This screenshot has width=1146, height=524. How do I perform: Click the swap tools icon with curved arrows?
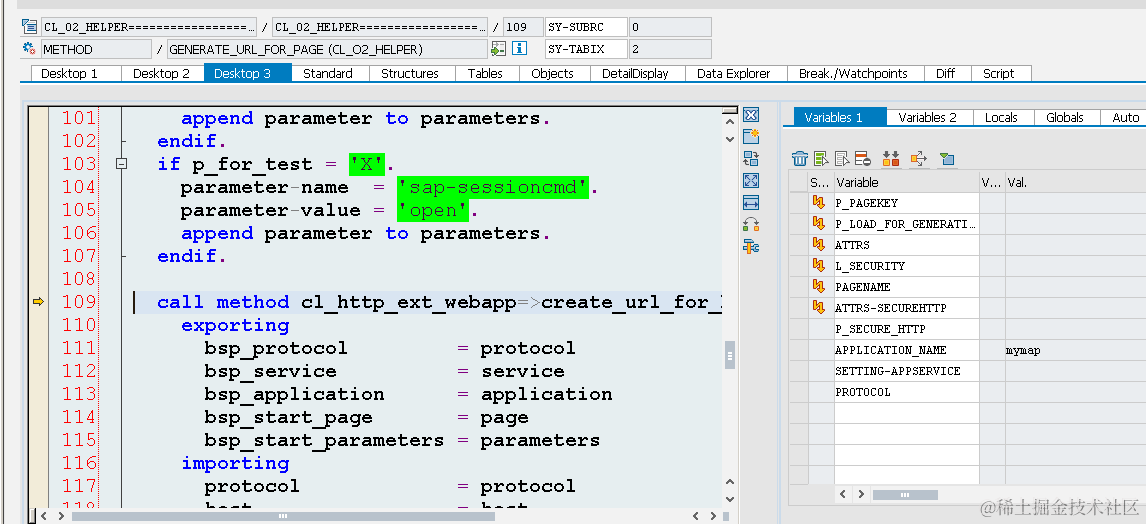point(751,224)
